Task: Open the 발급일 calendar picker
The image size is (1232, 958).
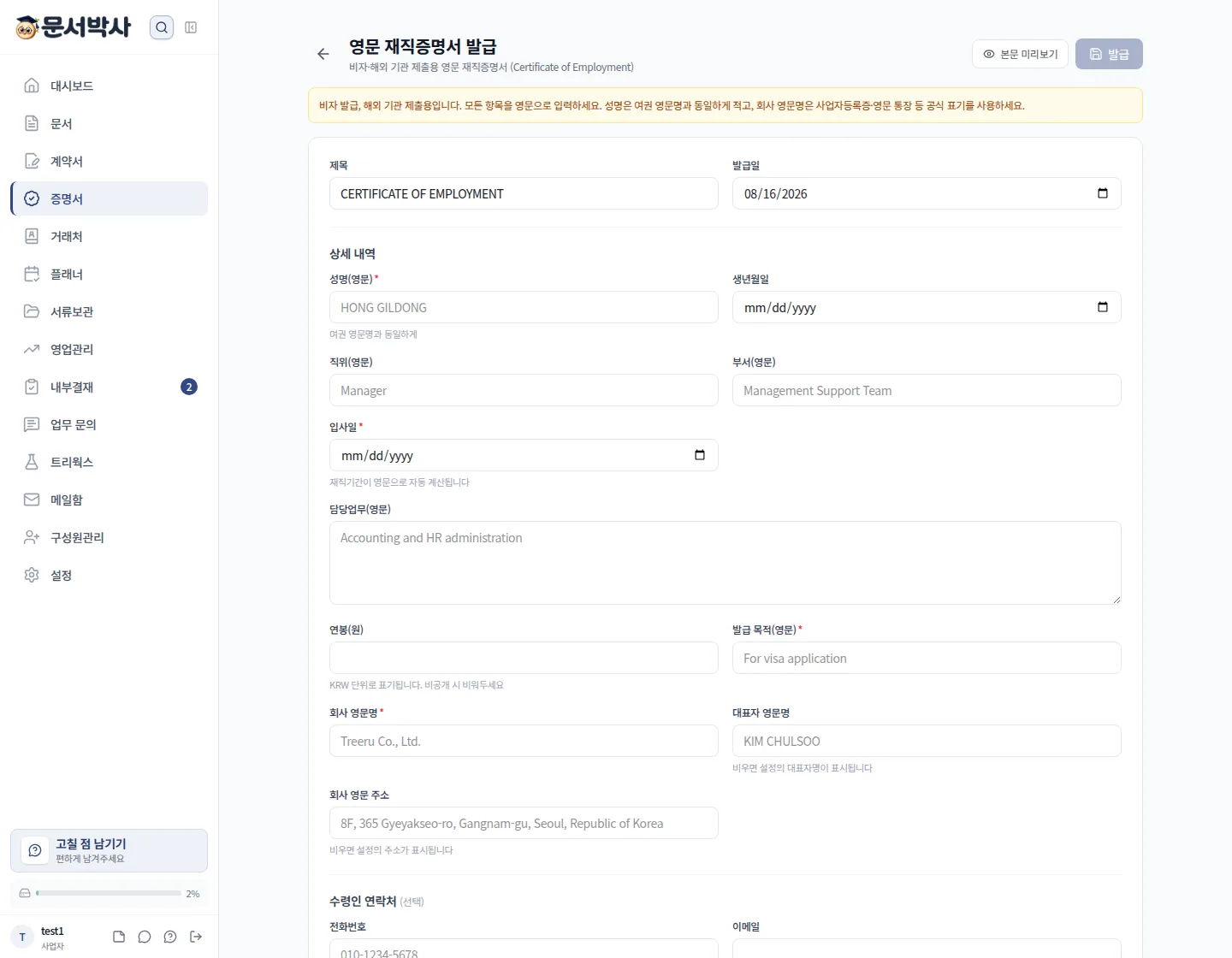Action: (x=1103, y=193)
